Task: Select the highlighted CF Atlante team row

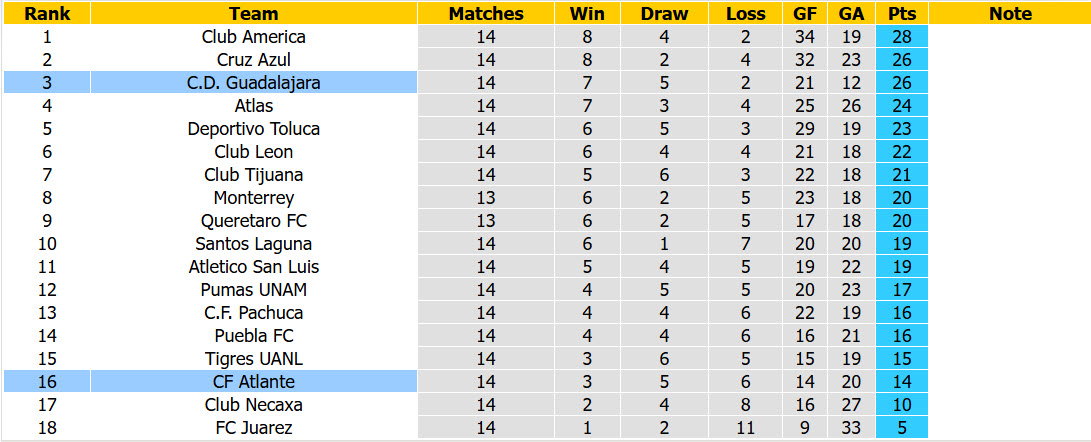Action: tap(210, 381)
